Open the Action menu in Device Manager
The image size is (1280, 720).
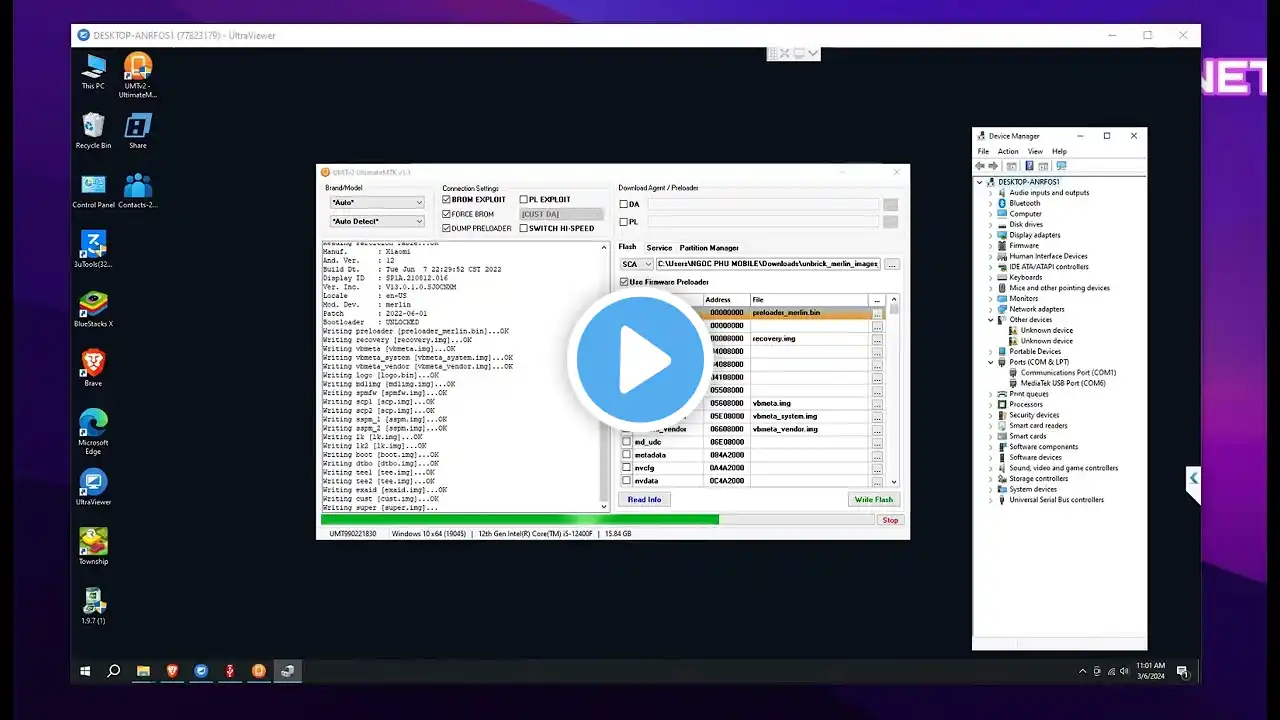pyautogui.click(x=1008, y=152)
